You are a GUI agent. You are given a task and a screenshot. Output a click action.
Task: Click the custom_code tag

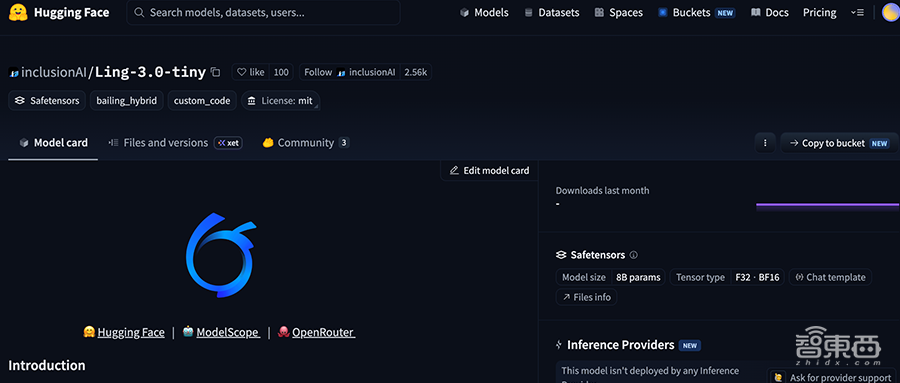202,100
